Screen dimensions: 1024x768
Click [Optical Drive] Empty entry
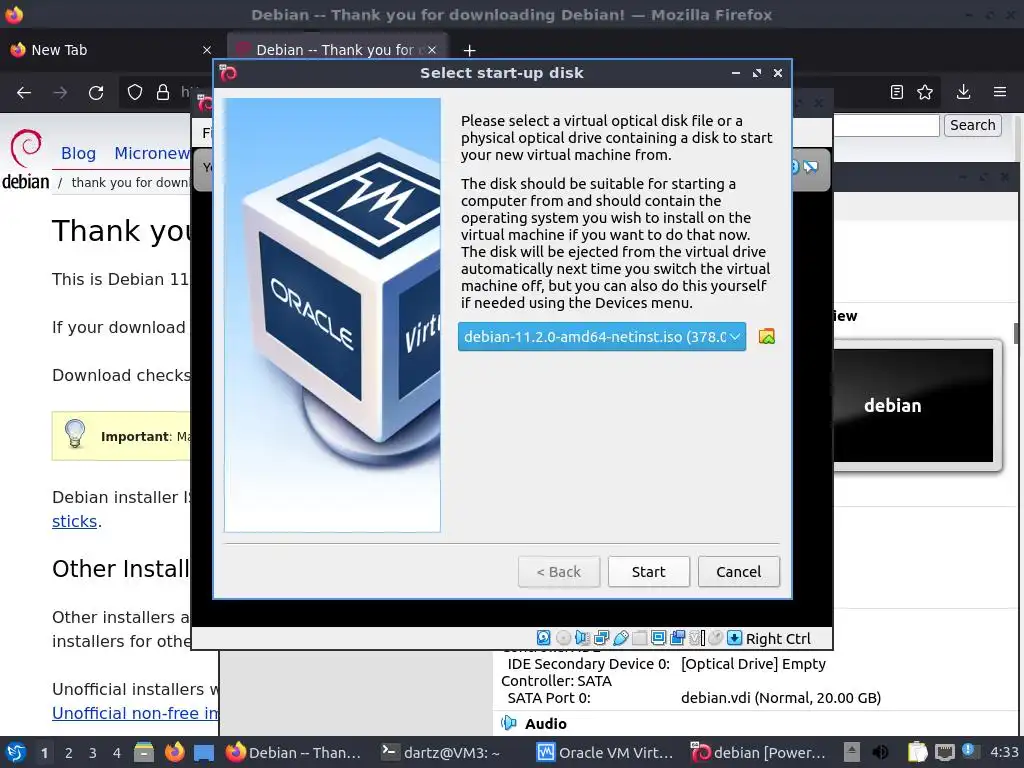(x=753, y=664)
